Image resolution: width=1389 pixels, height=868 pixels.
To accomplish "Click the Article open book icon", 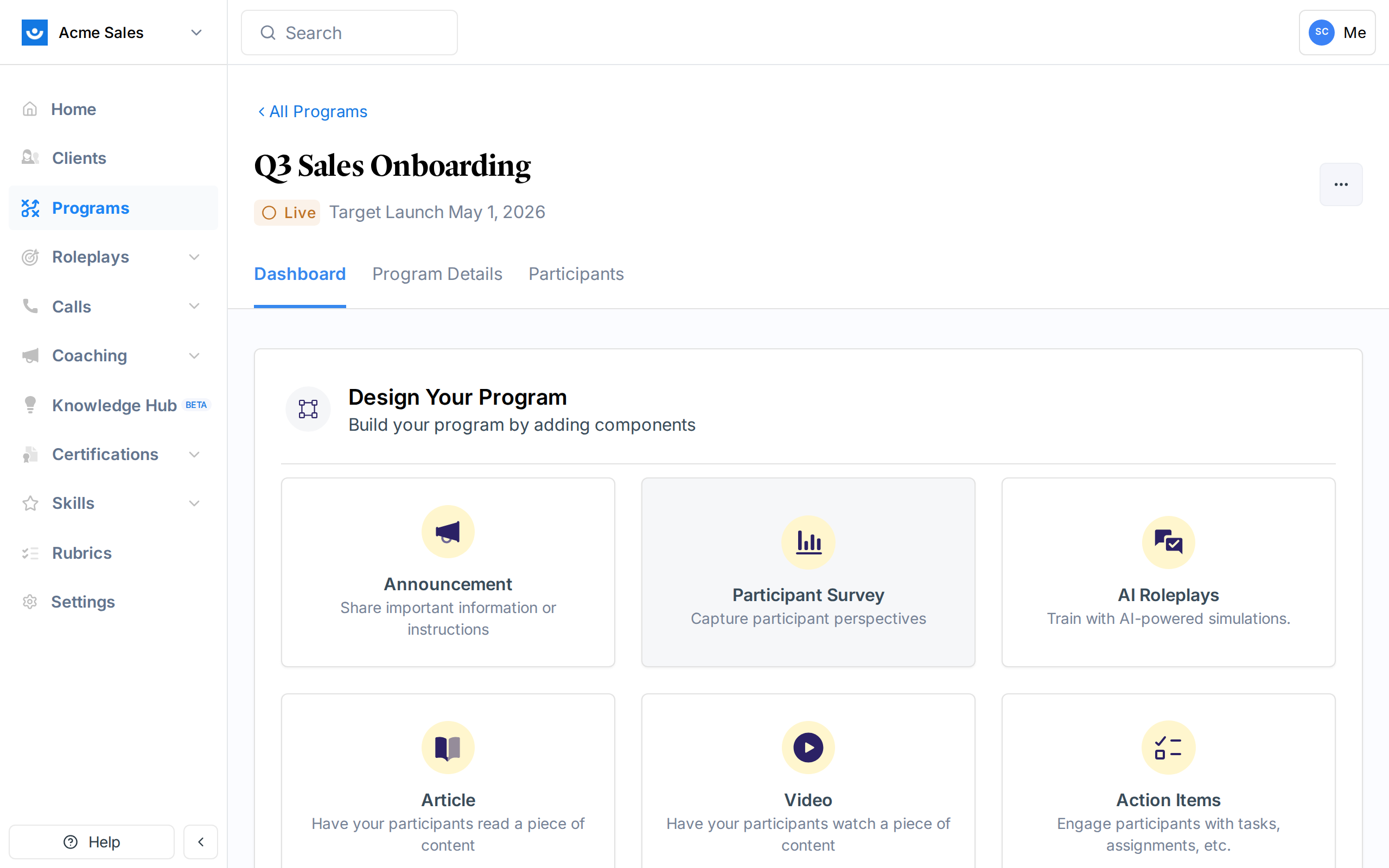I will 448,748.
